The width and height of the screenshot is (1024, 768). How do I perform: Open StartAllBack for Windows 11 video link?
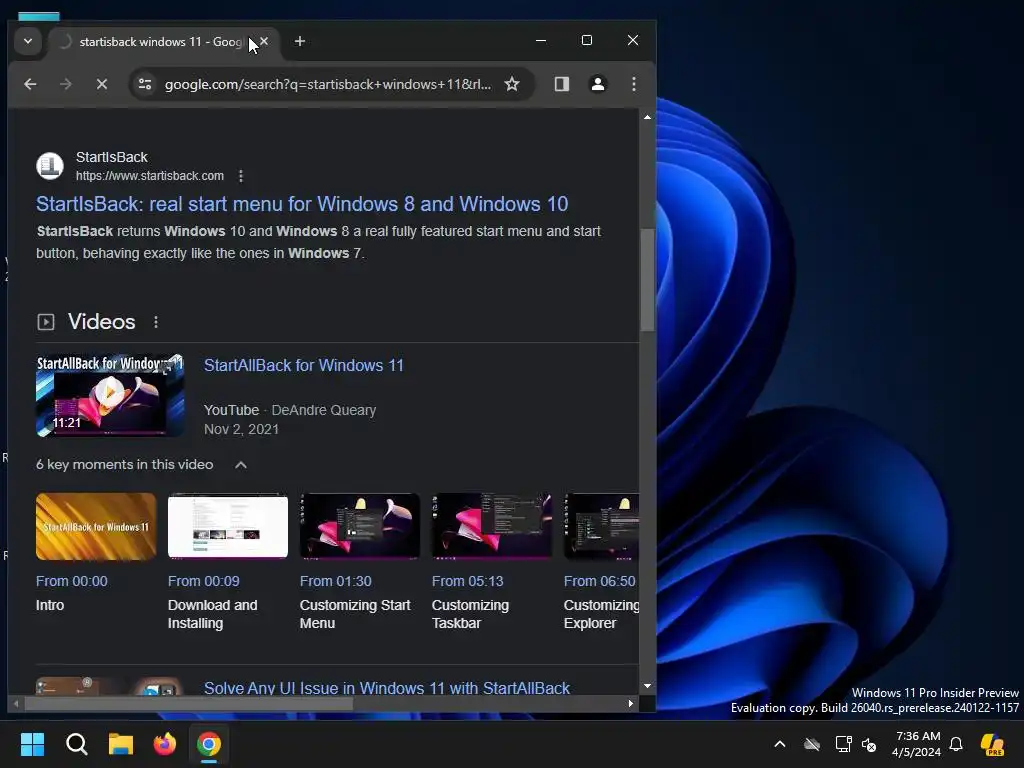pos(304,365)
